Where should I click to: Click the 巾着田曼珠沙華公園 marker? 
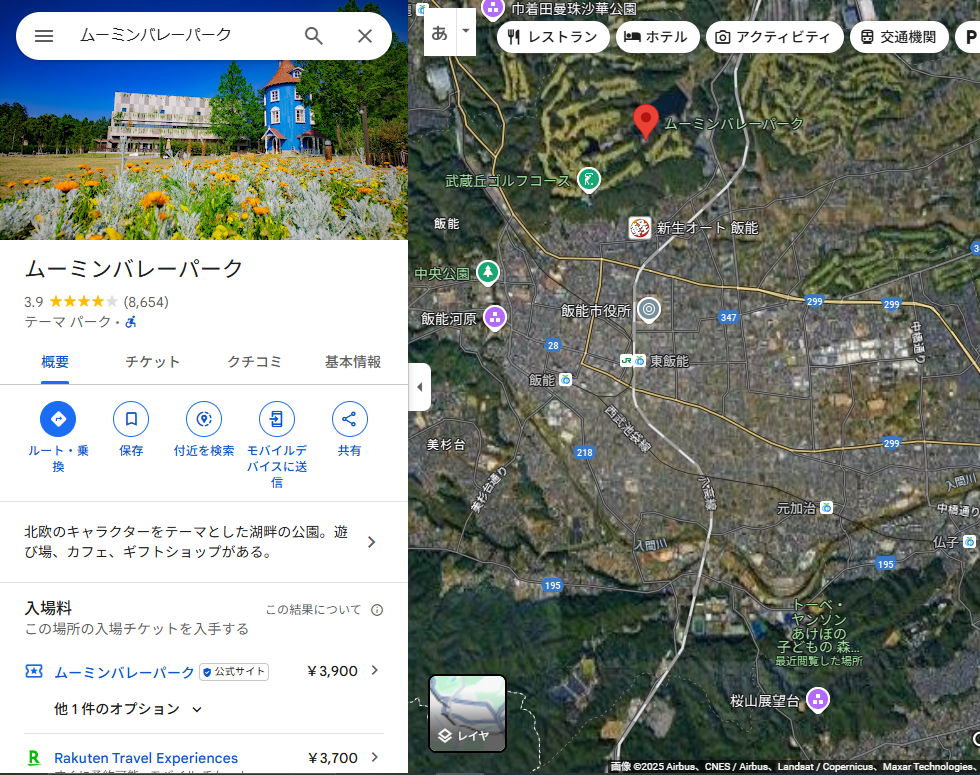tap(492, 9)
